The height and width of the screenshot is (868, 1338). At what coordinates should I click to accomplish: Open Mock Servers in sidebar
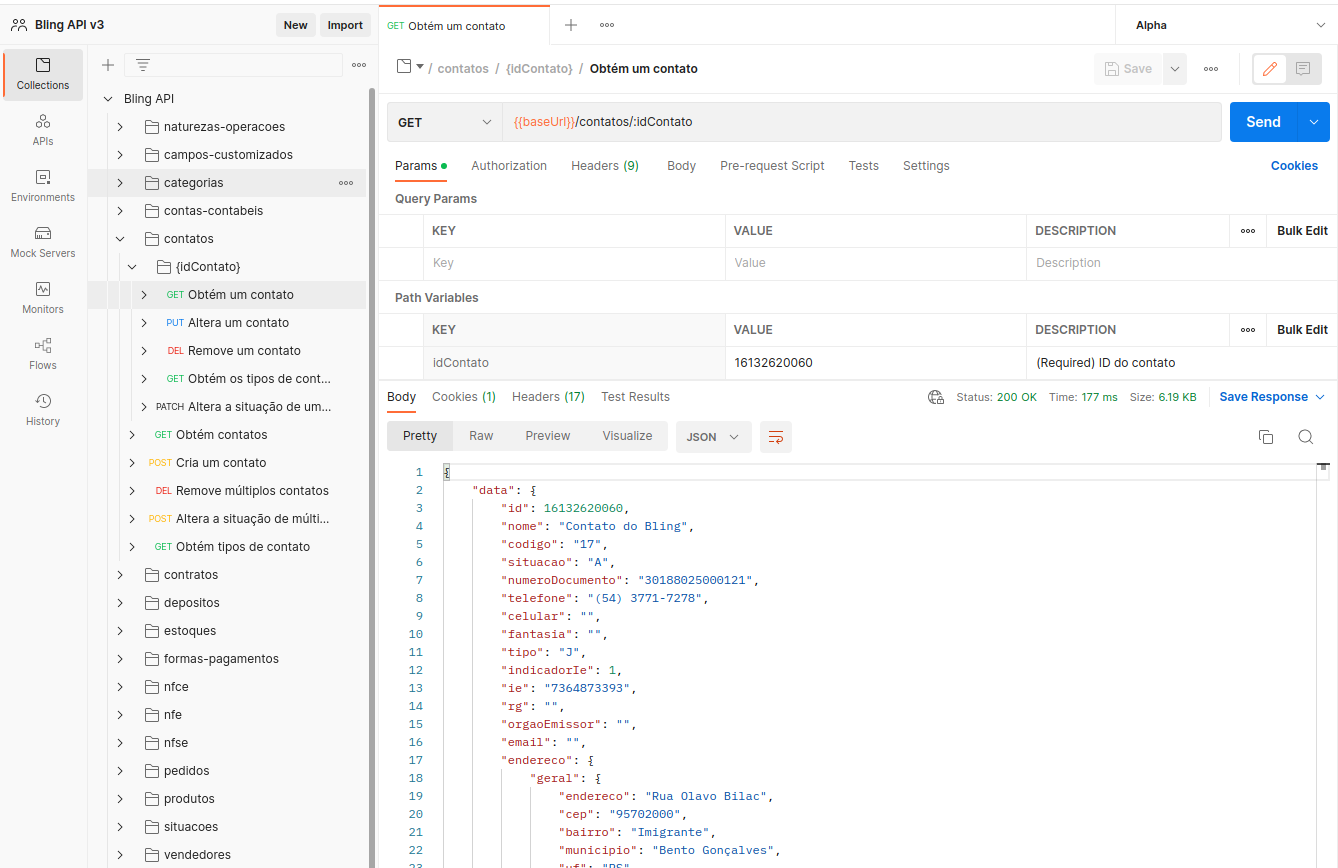click(x=43, y=241)
